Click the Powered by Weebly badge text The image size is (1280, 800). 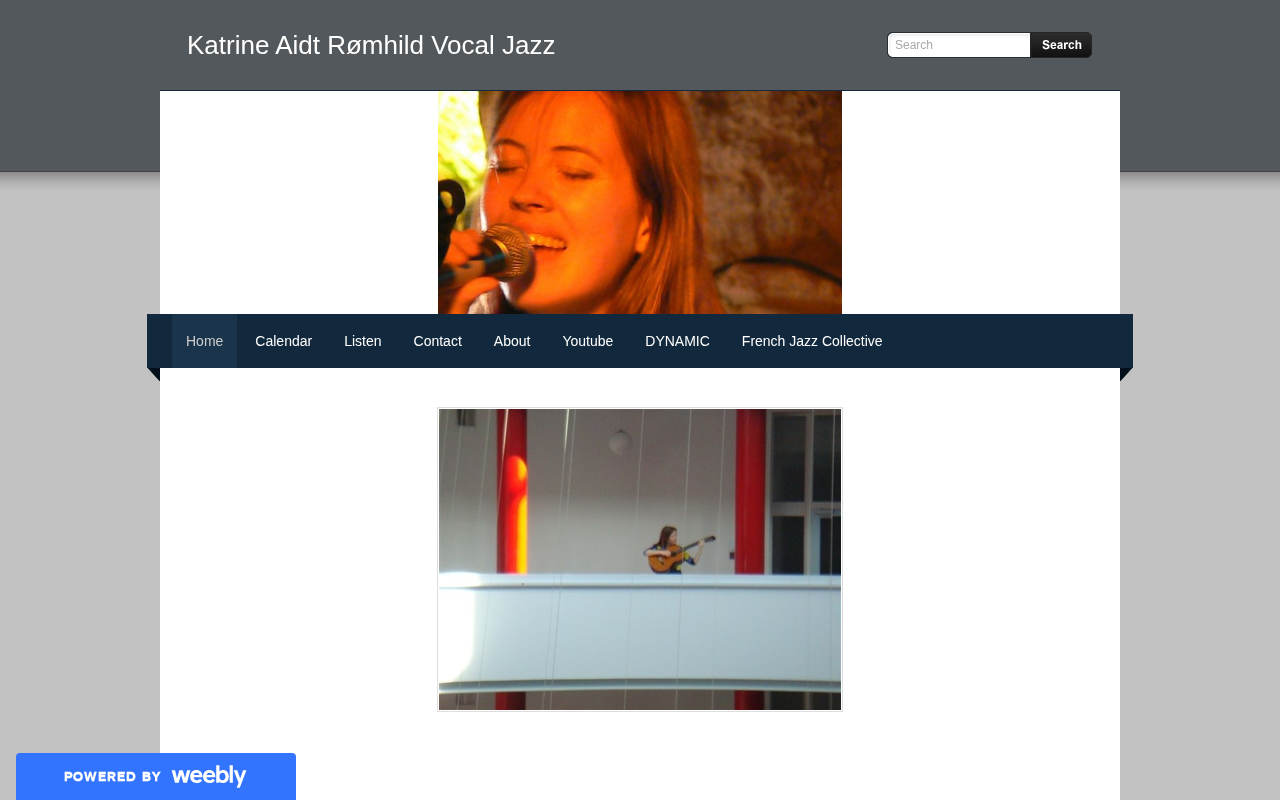(112, 777)
